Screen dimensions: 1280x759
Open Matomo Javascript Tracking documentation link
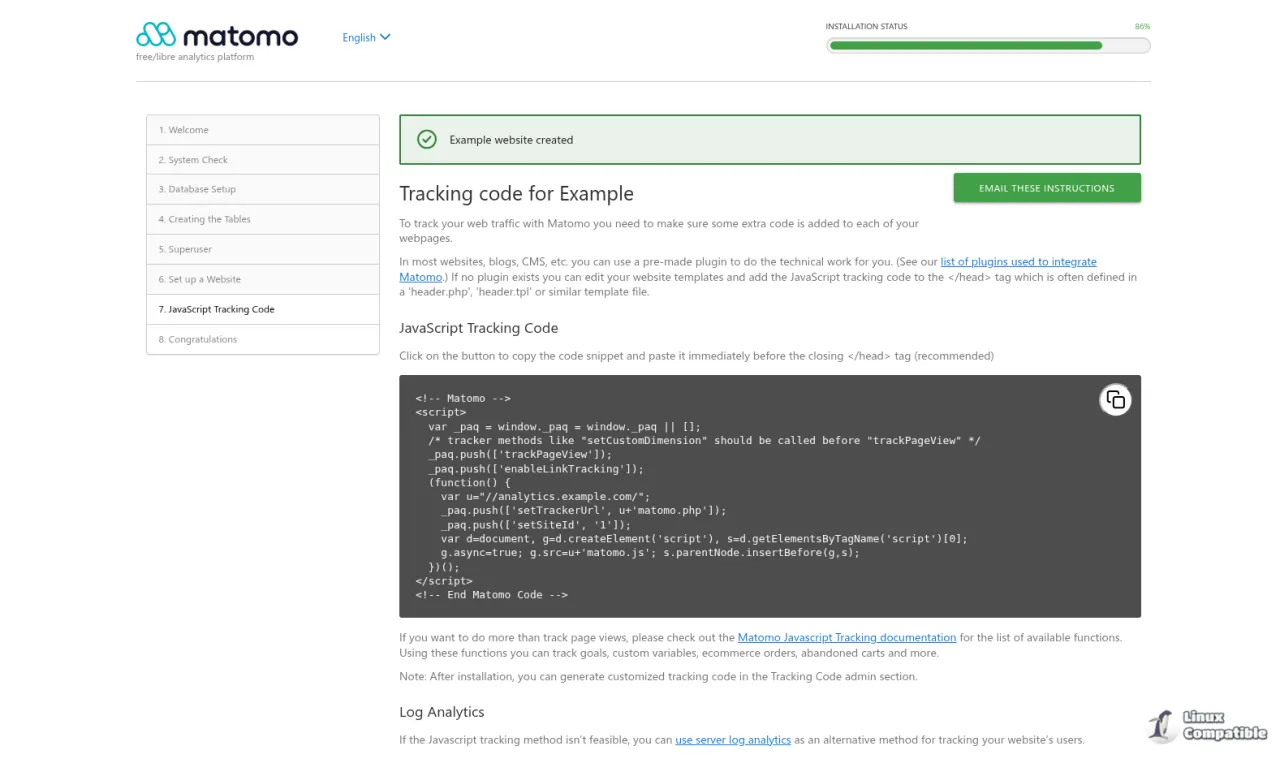(x=847, y=637)
